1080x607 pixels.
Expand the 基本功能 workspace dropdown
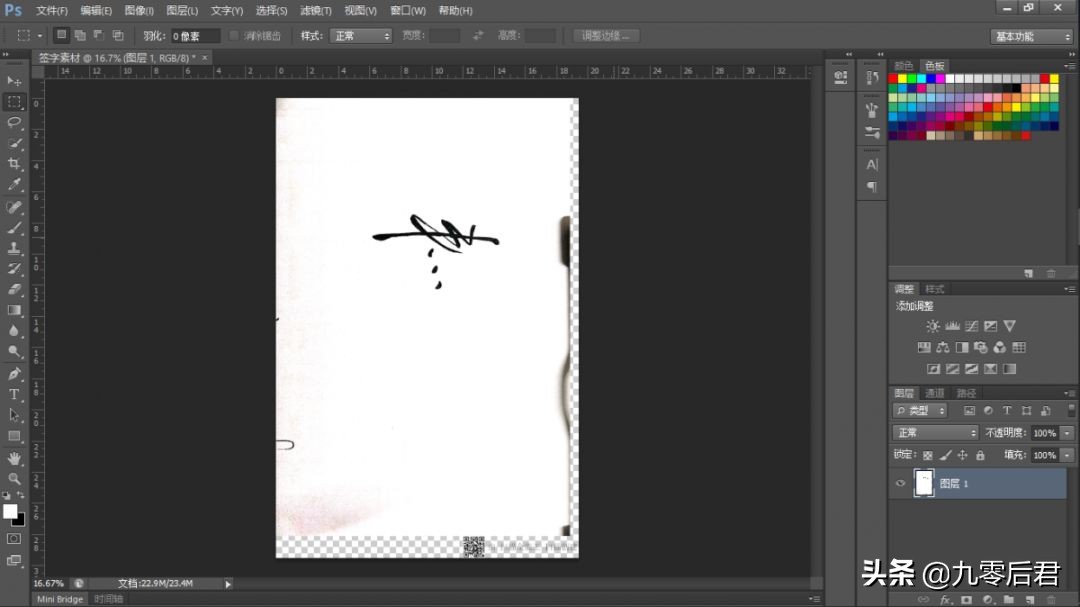click(1032, 37)
